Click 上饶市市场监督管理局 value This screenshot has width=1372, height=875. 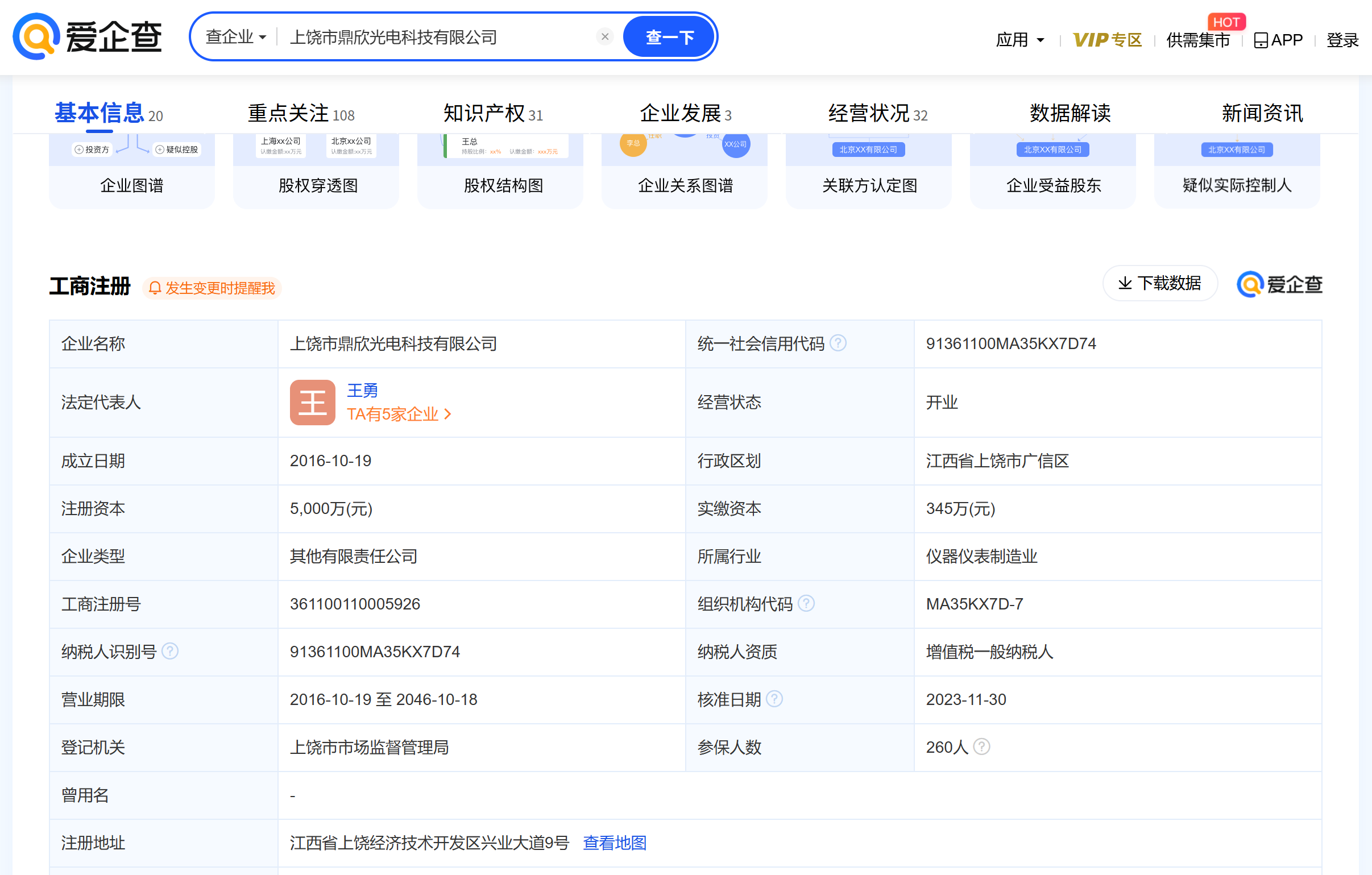pos(369,748)
